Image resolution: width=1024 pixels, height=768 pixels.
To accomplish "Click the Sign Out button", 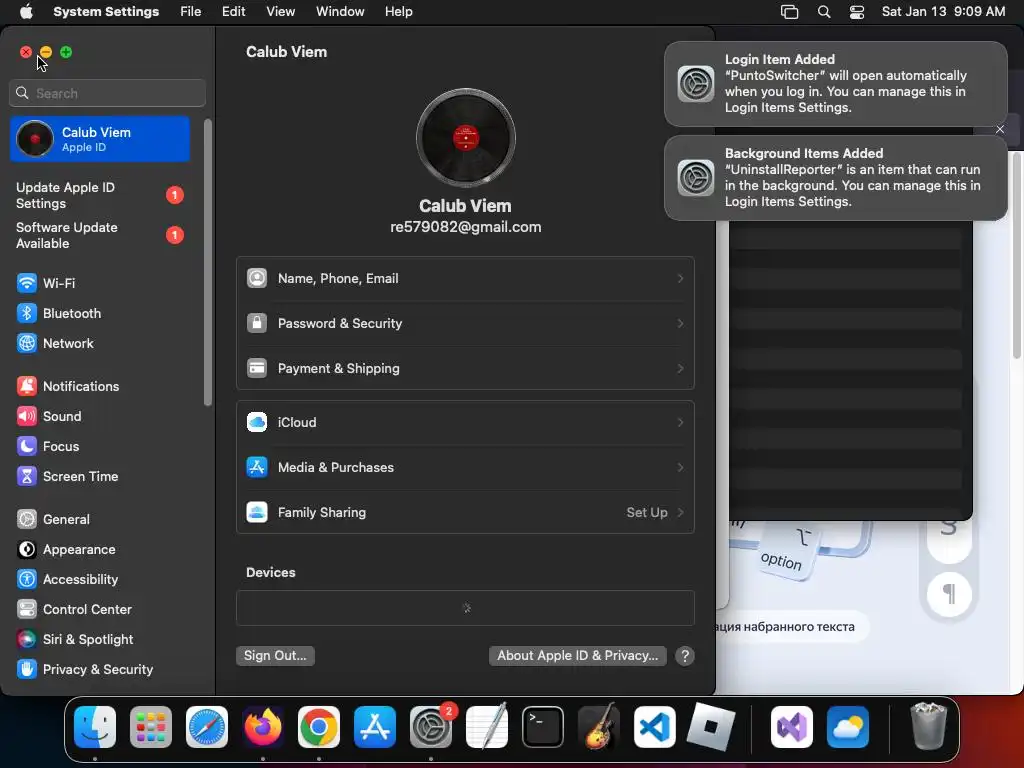I will point(275,656).
